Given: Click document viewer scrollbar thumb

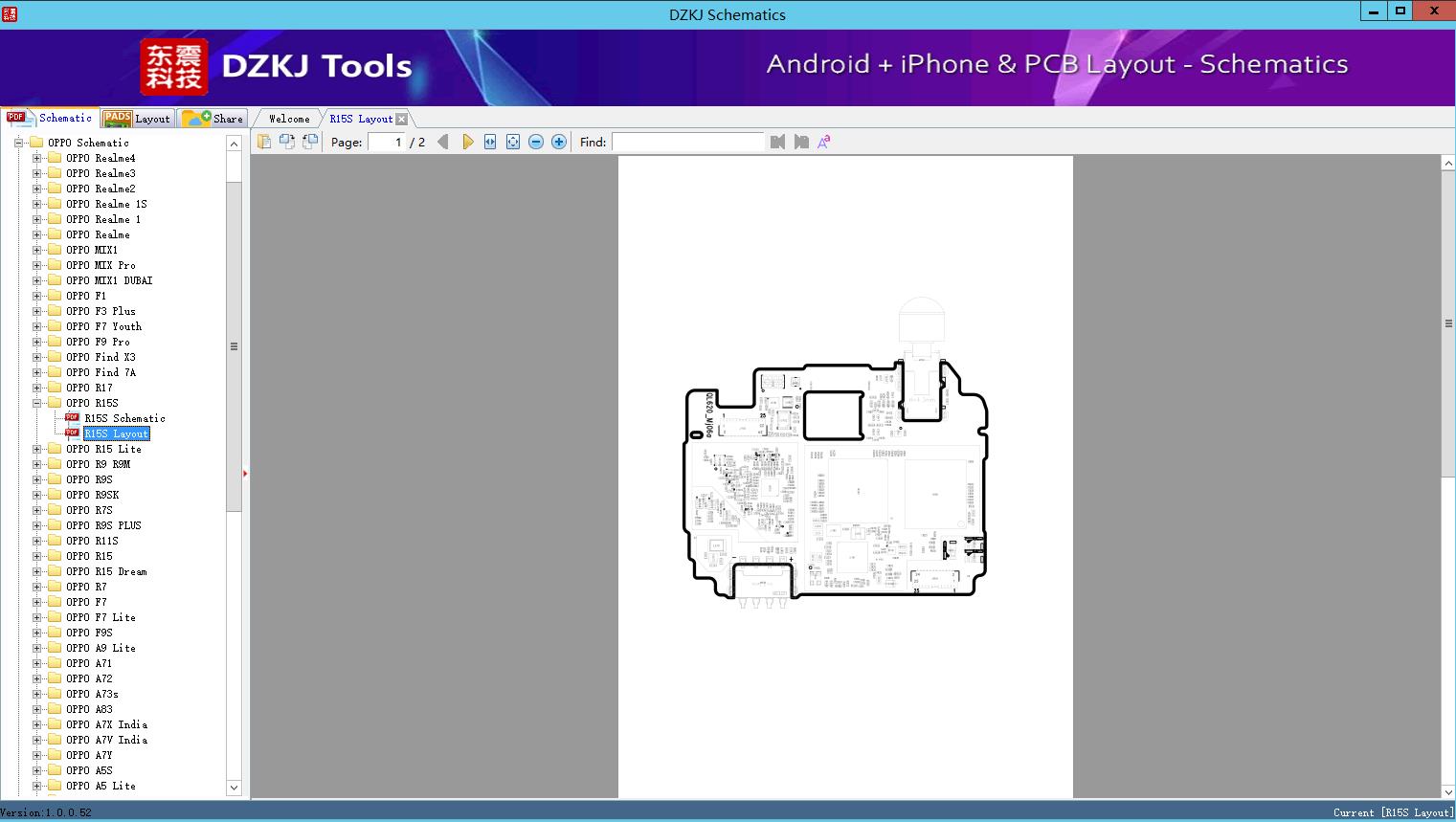Looking at the screenshot, I should 1448,323.
